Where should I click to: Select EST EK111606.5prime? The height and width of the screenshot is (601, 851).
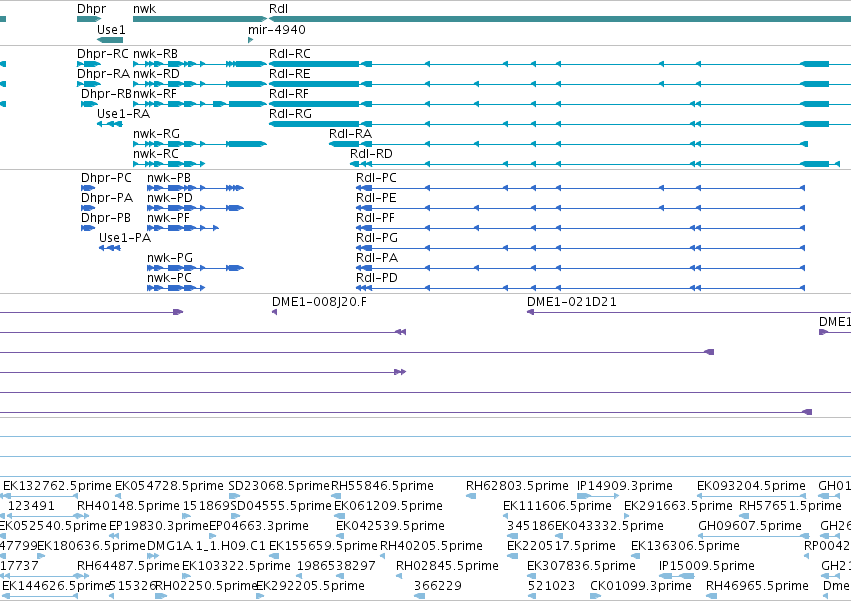557,506
